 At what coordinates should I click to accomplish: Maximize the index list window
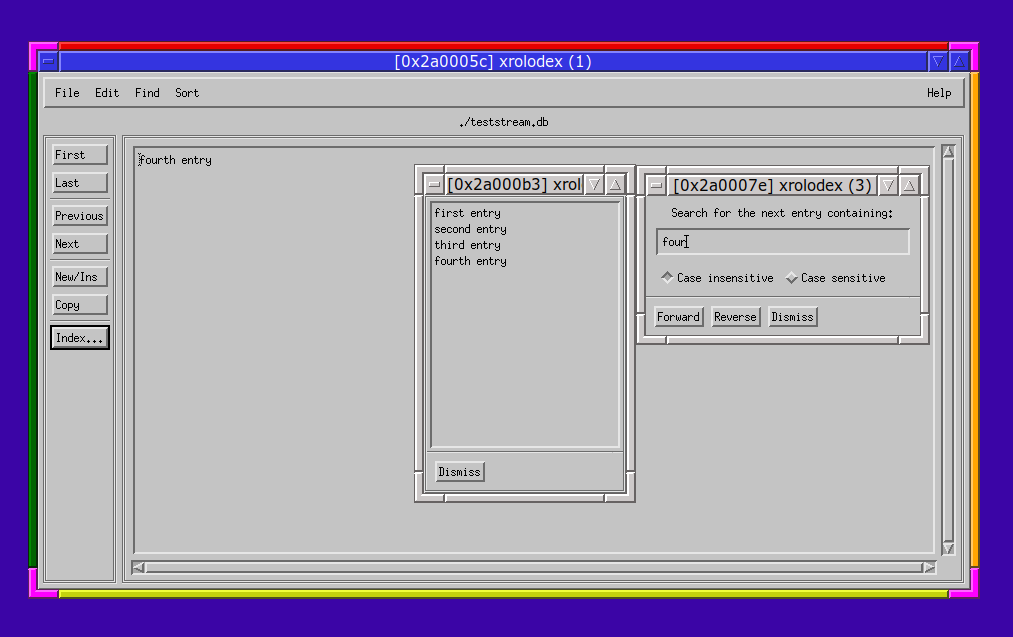[x=615, y=185]
